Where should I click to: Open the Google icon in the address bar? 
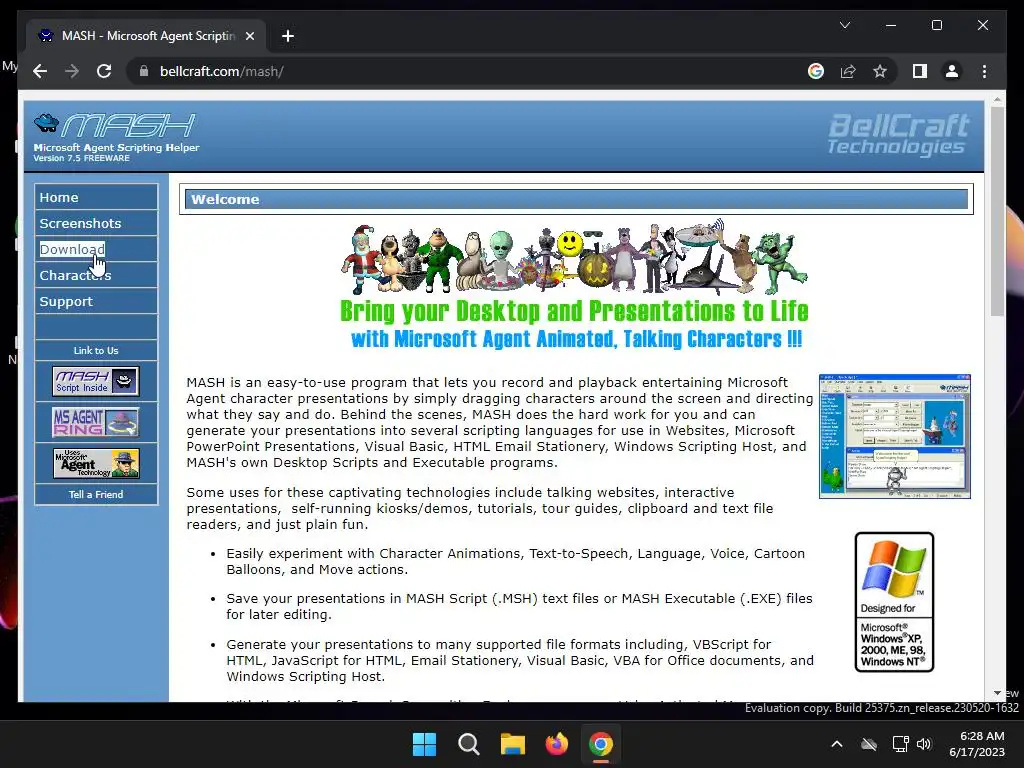[x=816, y=71]
